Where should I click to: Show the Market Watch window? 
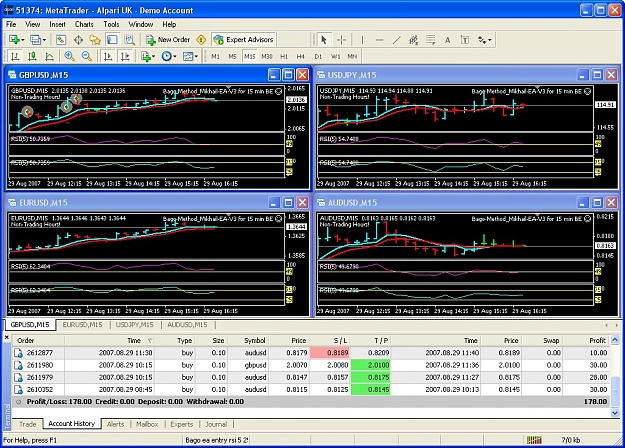pos(61,39)
